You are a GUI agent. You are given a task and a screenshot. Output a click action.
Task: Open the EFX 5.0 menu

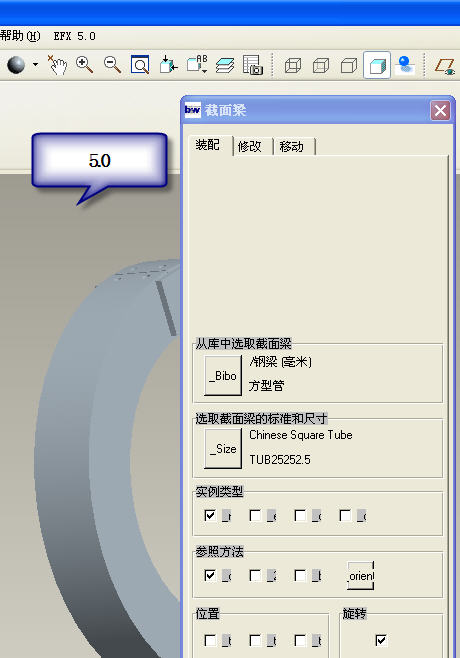point(75,37)
